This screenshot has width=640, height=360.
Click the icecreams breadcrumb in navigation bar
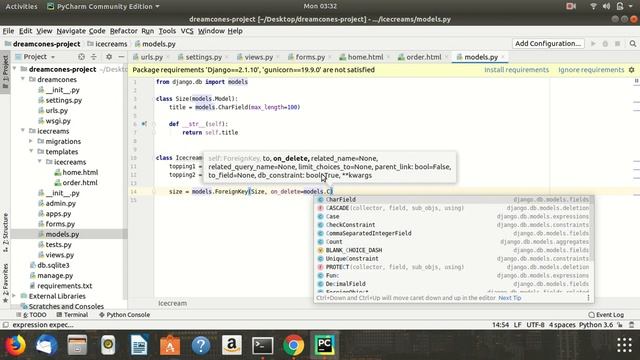107,44
